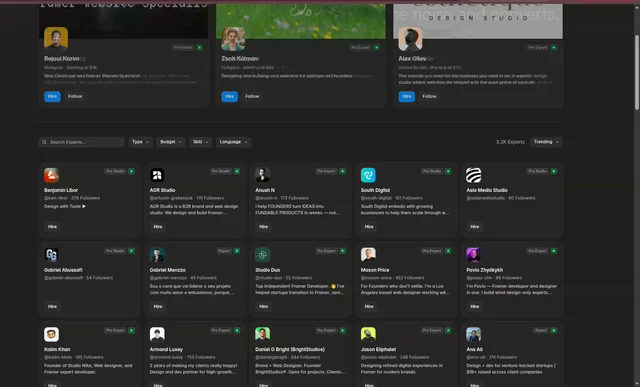
Task: Open the Jason Eliphalet name link
Action: click(378, 349)
